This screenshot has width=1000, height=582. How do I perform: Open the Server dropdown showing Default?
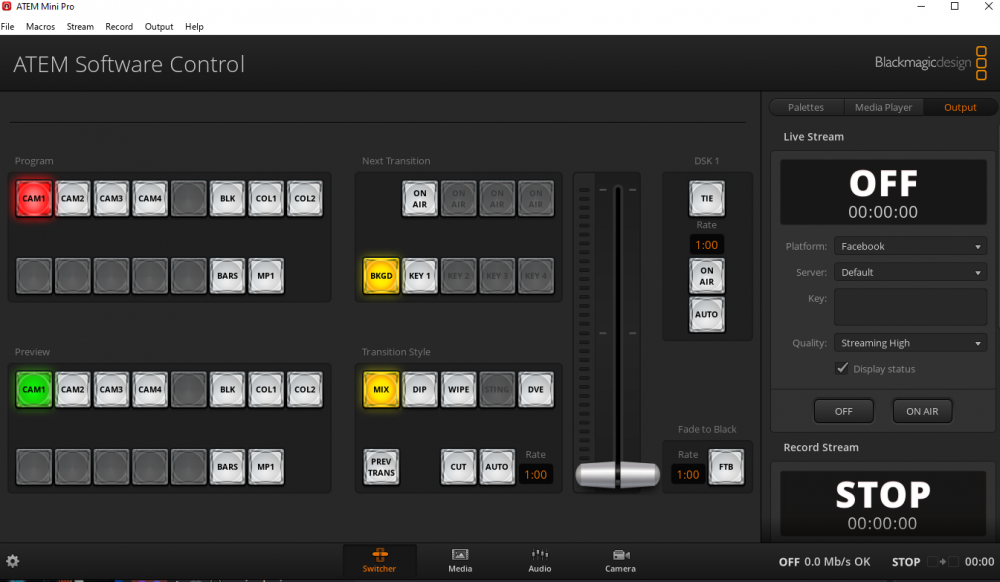pos(911,272)
